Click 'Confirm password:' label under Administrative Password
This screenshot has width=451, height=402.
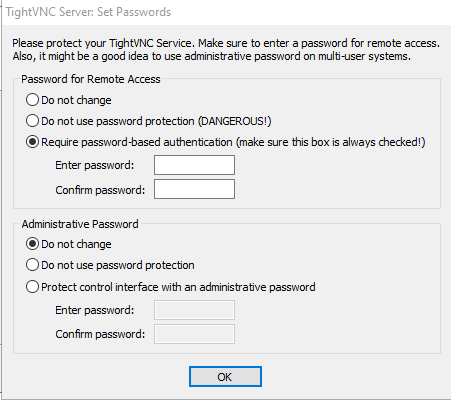[x=100, y=334]
